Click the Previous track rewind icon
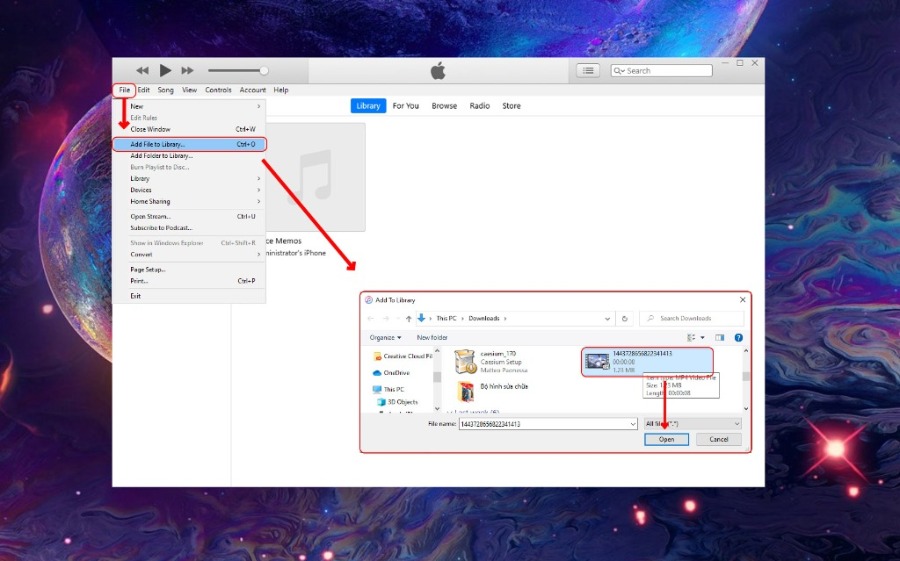 pos(142,71)
